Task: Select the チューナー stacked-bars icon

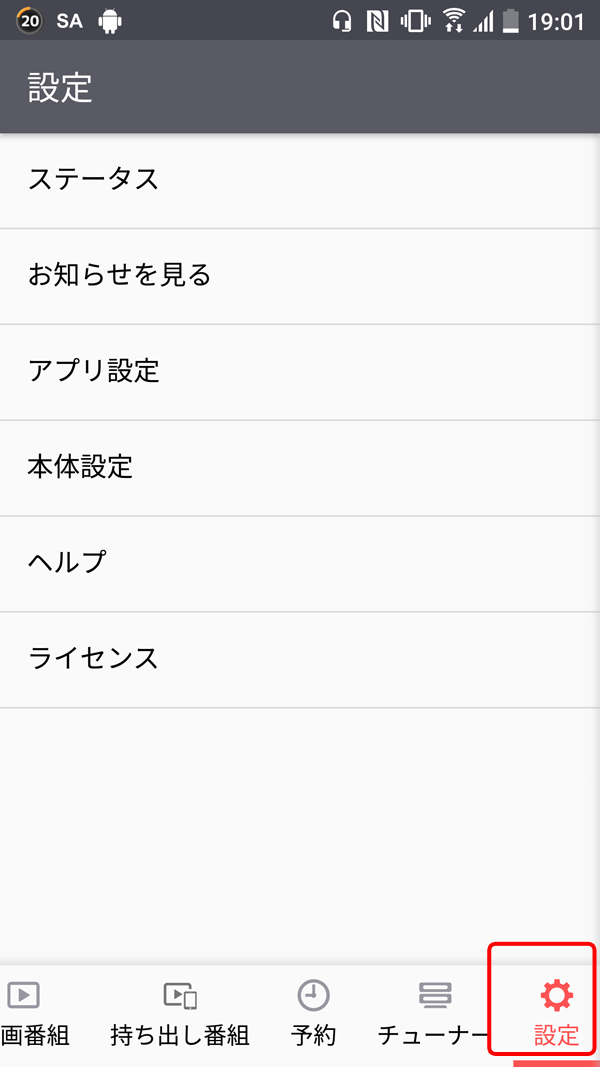Action: coord(435,995)
